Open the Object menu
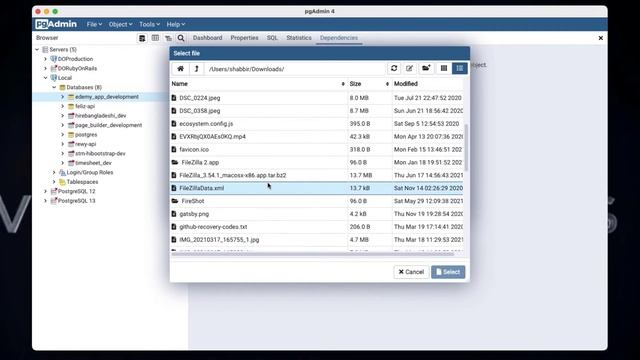Viewport: 640px width, 360px height. (120, 24)
